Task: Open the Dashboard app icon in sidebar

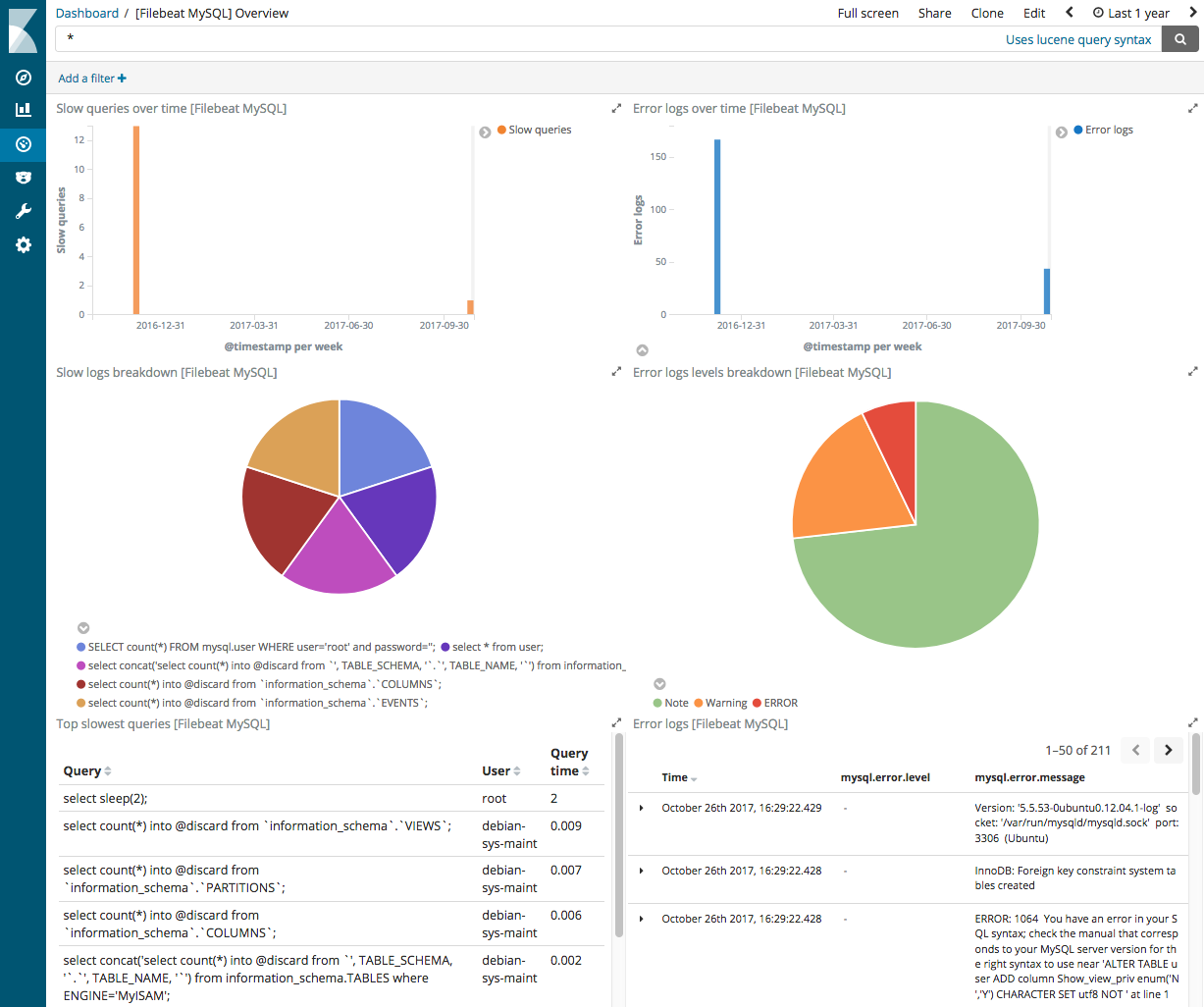Action: 23,144
